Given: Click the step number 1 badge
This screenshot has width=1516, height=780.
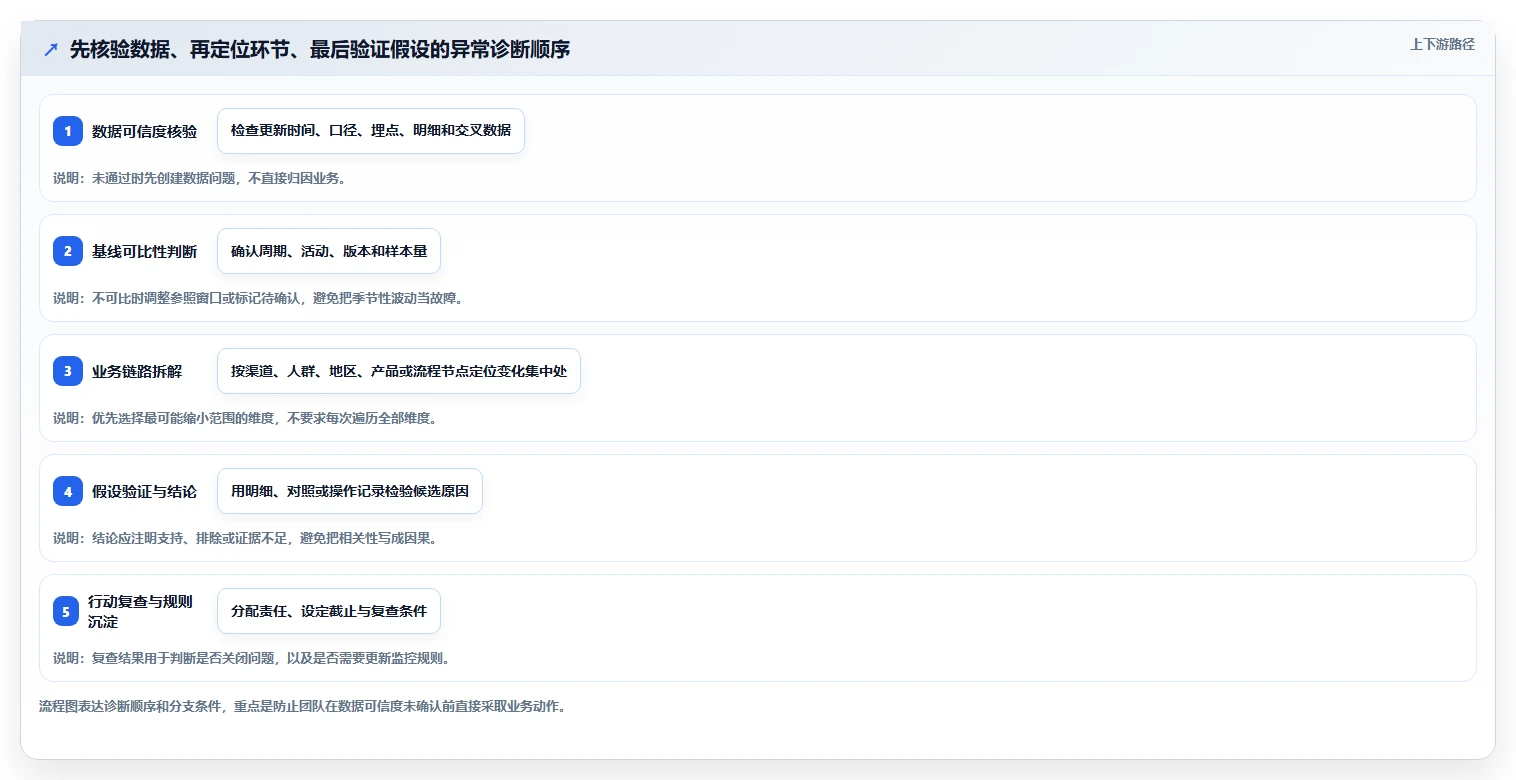Looking at the screenshot, I should pos(68,131).
